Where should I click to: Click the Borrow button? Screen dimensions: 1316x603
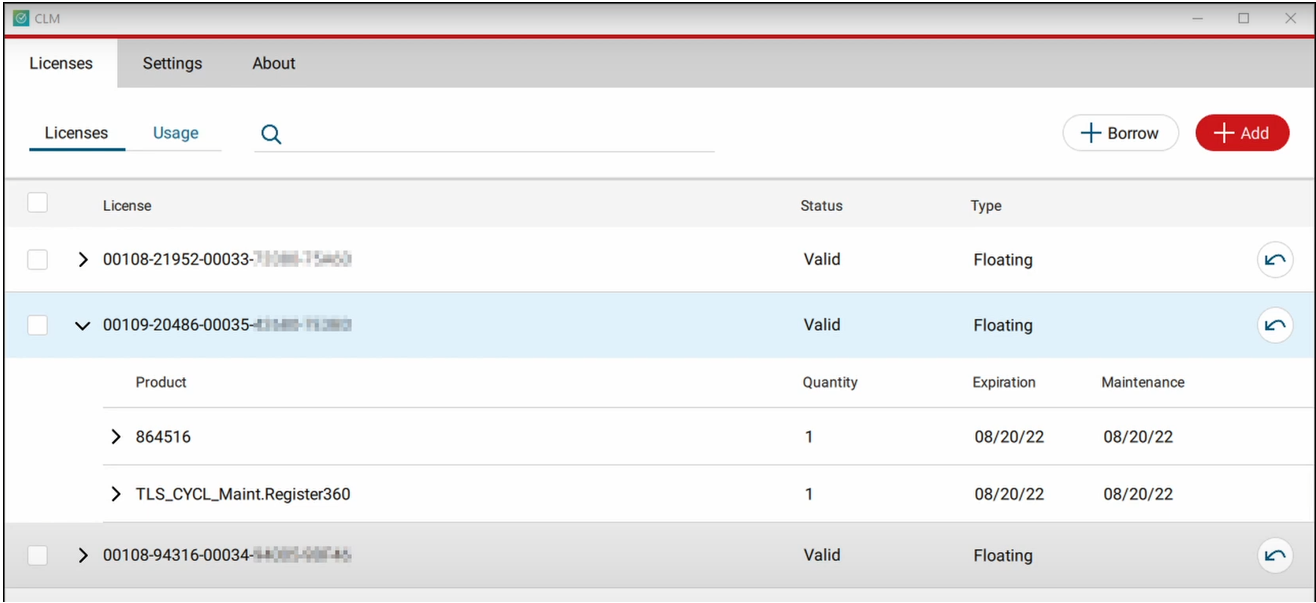click(x=1120, y=133)
